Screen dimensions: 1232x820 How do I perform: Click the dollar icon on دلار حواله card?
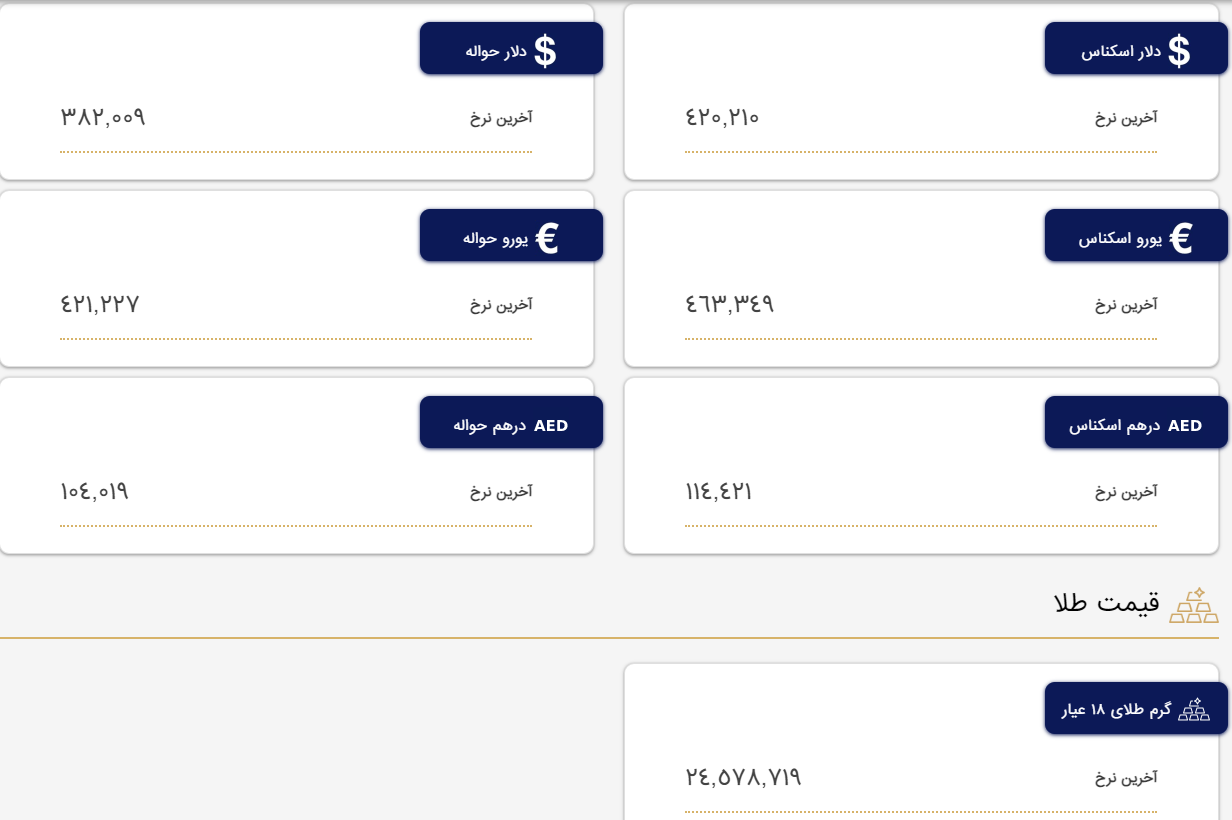545,46
